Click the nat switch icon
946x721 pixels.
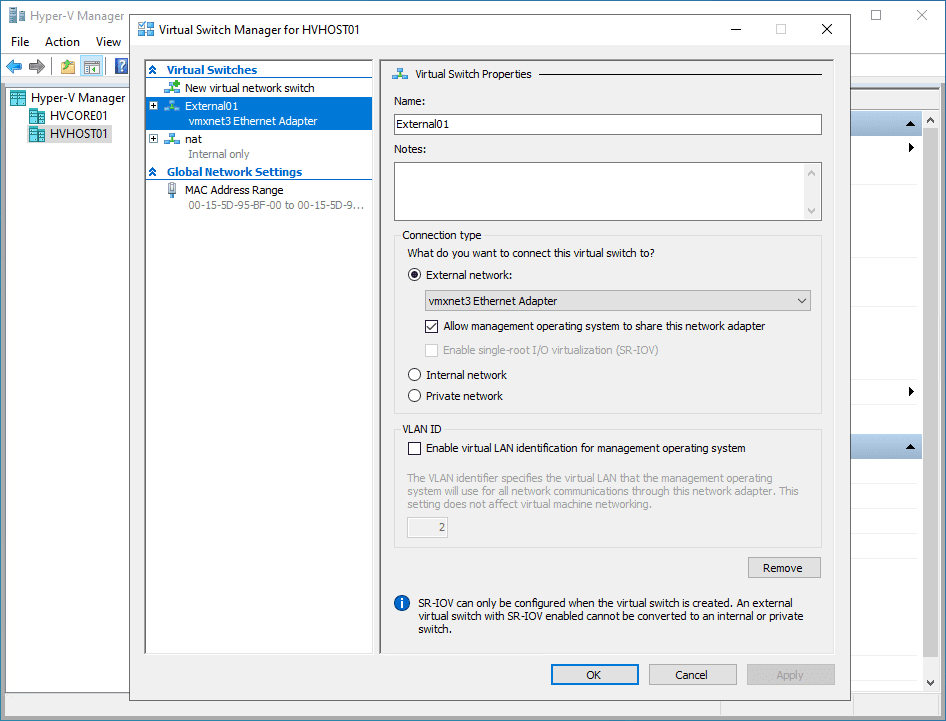tap(172, 139)
